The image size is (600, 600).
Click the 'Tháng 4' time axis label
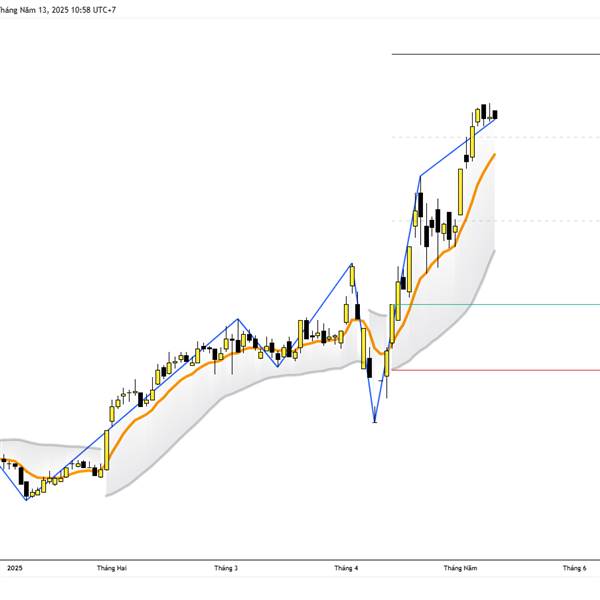pos(346,568)
